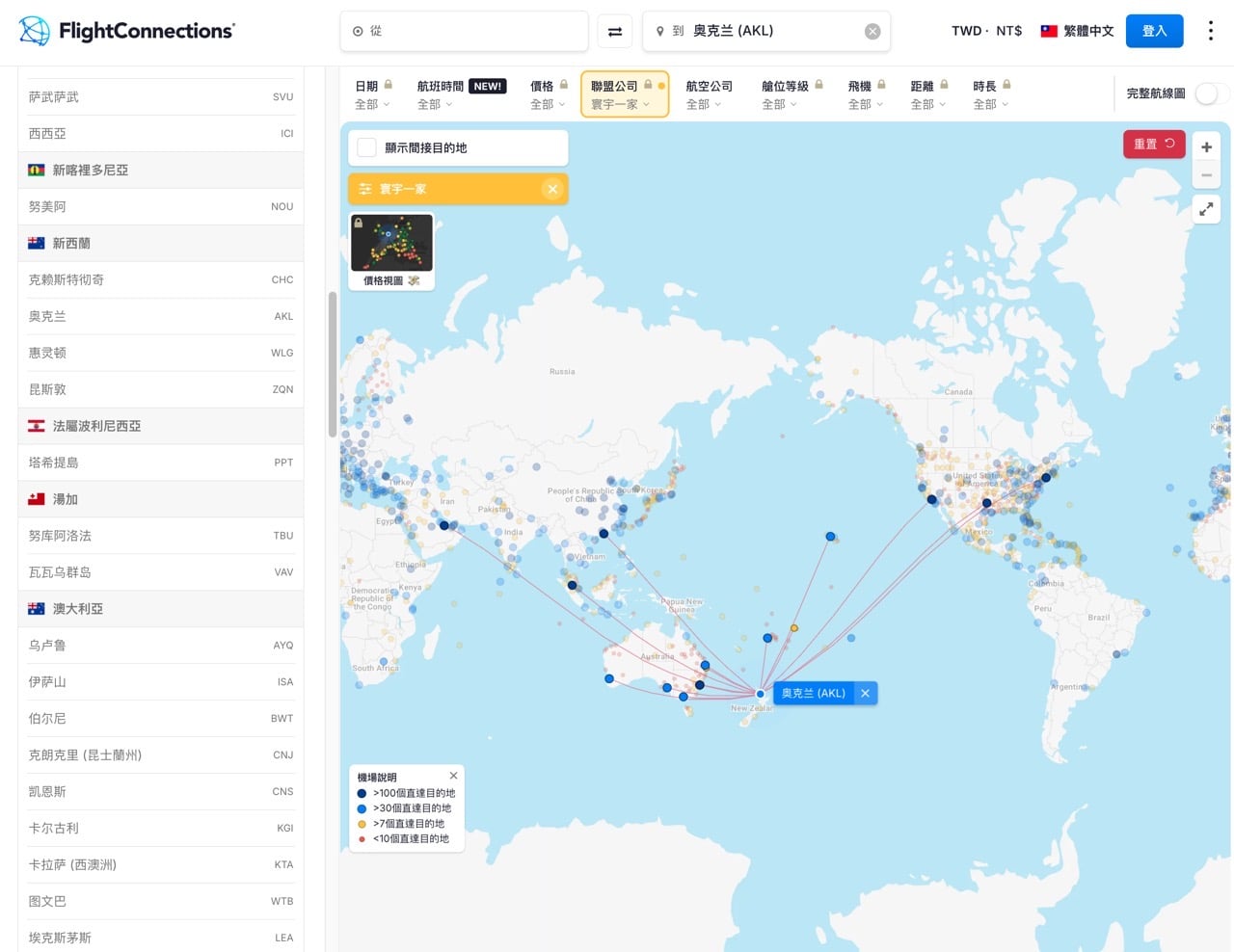Viewport: 1234px width, 952px height.
Task: Click the Tonga flag icon
Action: [37, 499]
